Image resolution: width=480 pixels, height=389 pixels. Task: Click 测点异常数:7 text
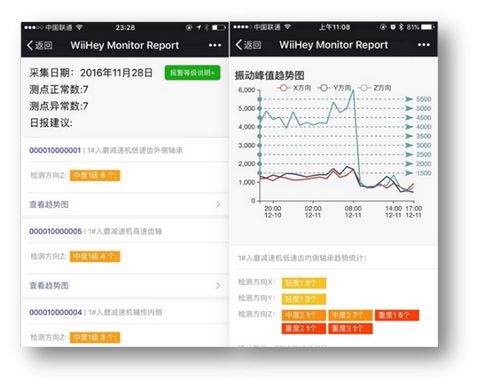coord(59,106)
